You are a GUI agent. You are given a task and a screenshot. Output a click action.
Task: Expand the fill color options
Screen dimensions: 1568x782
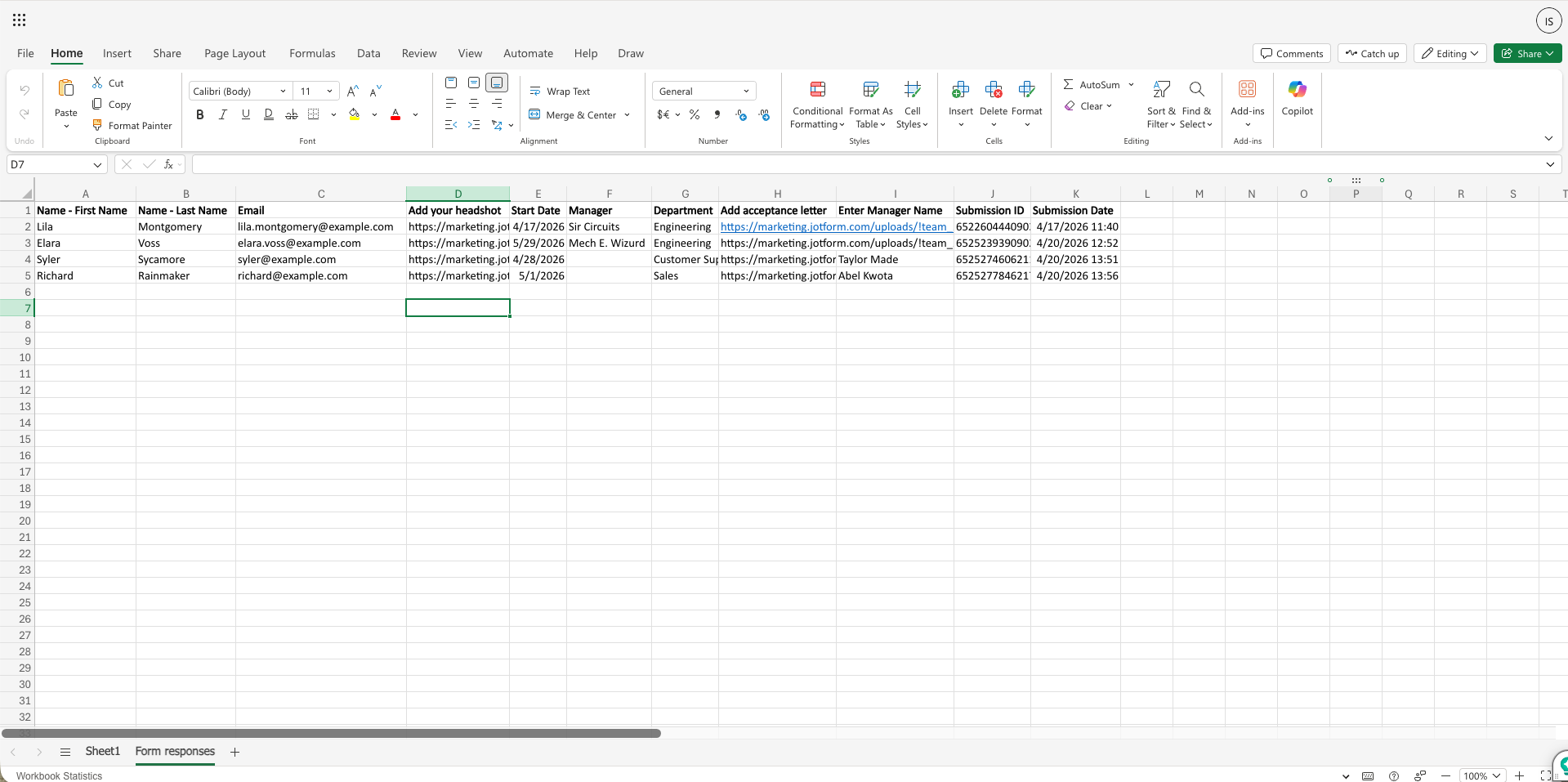tap(375, 114)
